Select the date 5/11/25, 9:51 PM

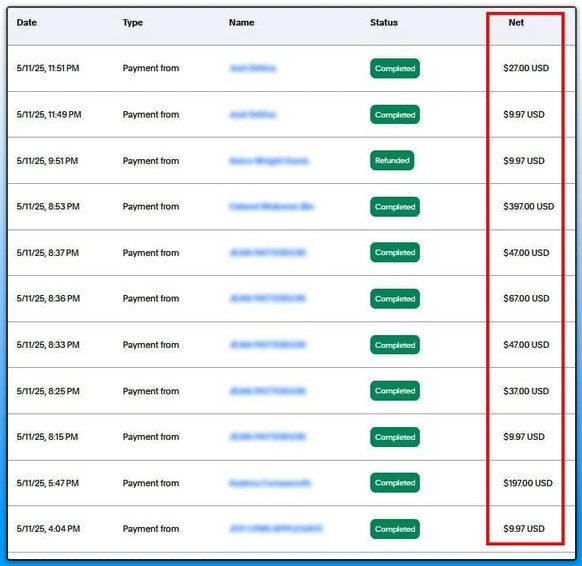coord(47,161)
